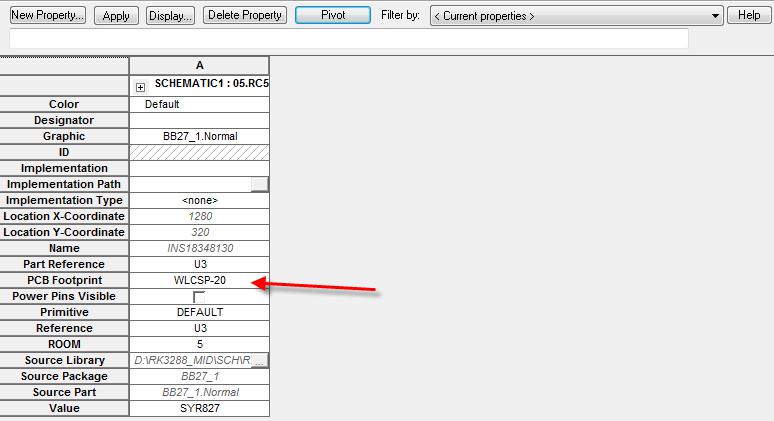Viewport: 774px width, 421px height.
Task: Click the Graphic cell BB27_1.Normal
Action: (199, 136)
